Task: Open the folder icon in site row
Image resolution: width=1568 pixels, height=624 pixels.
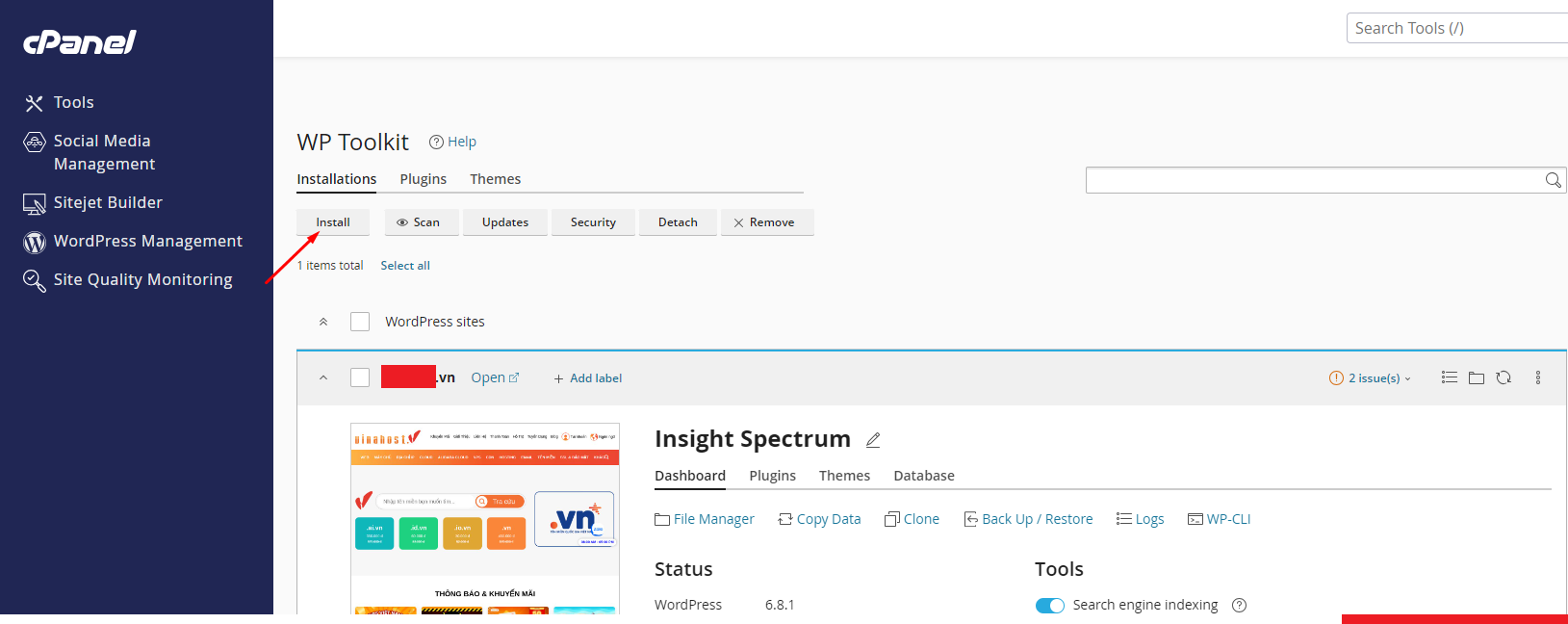Action: click(x=1477, y=377)
